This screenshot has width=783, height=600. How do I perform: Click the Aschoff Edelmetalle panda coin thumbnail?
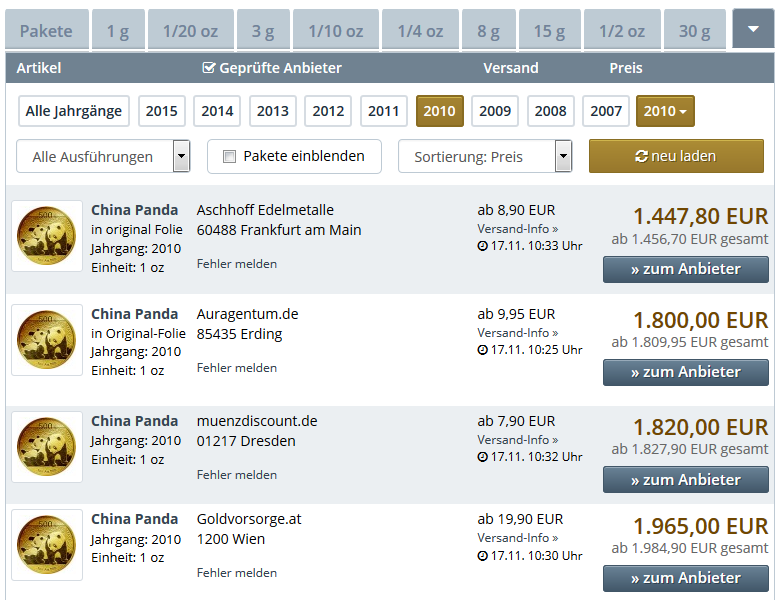(47, 236)
